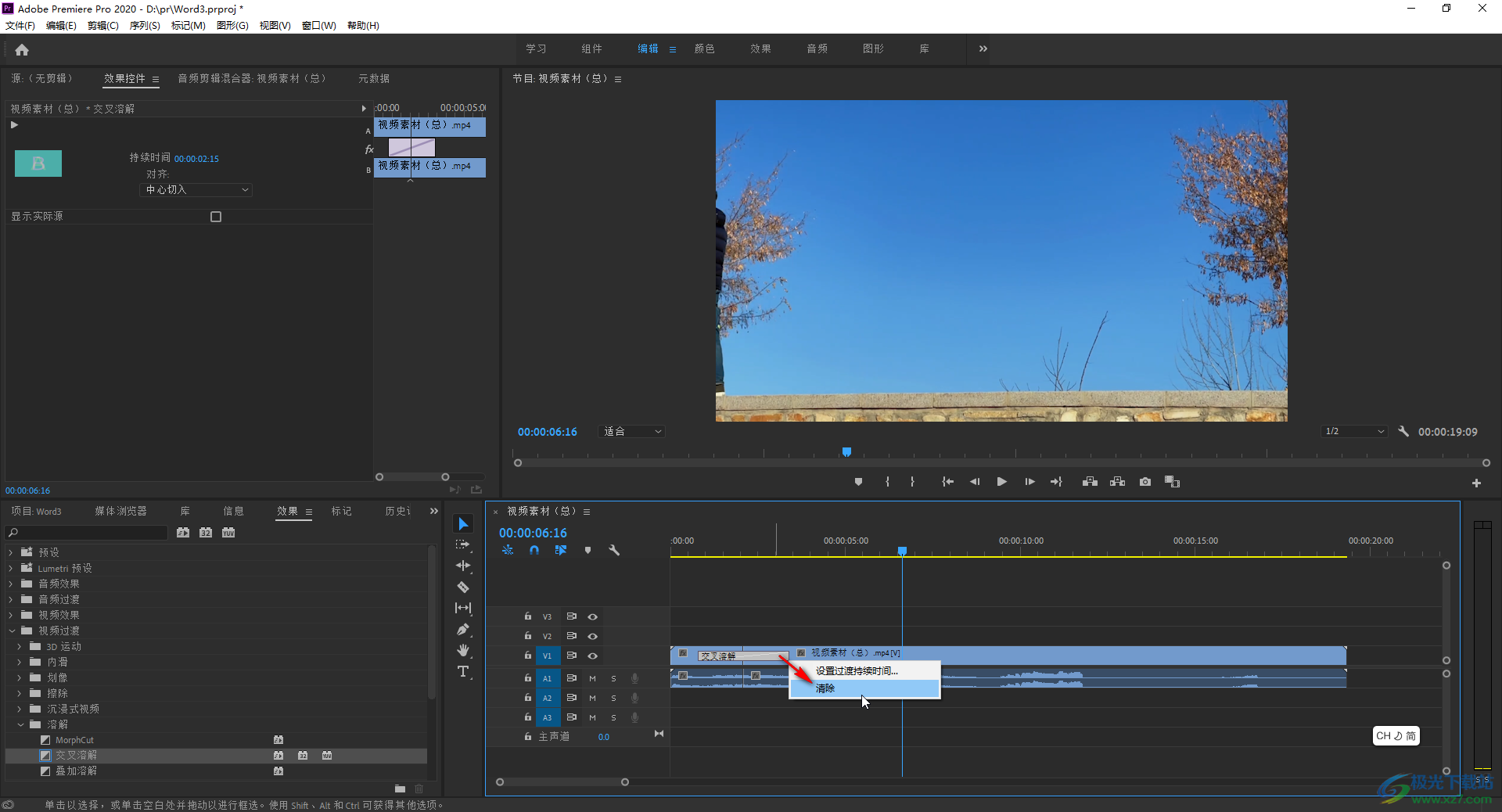Select the Type tool
This screenshot has width=1502, height=812.
point(463,672)
